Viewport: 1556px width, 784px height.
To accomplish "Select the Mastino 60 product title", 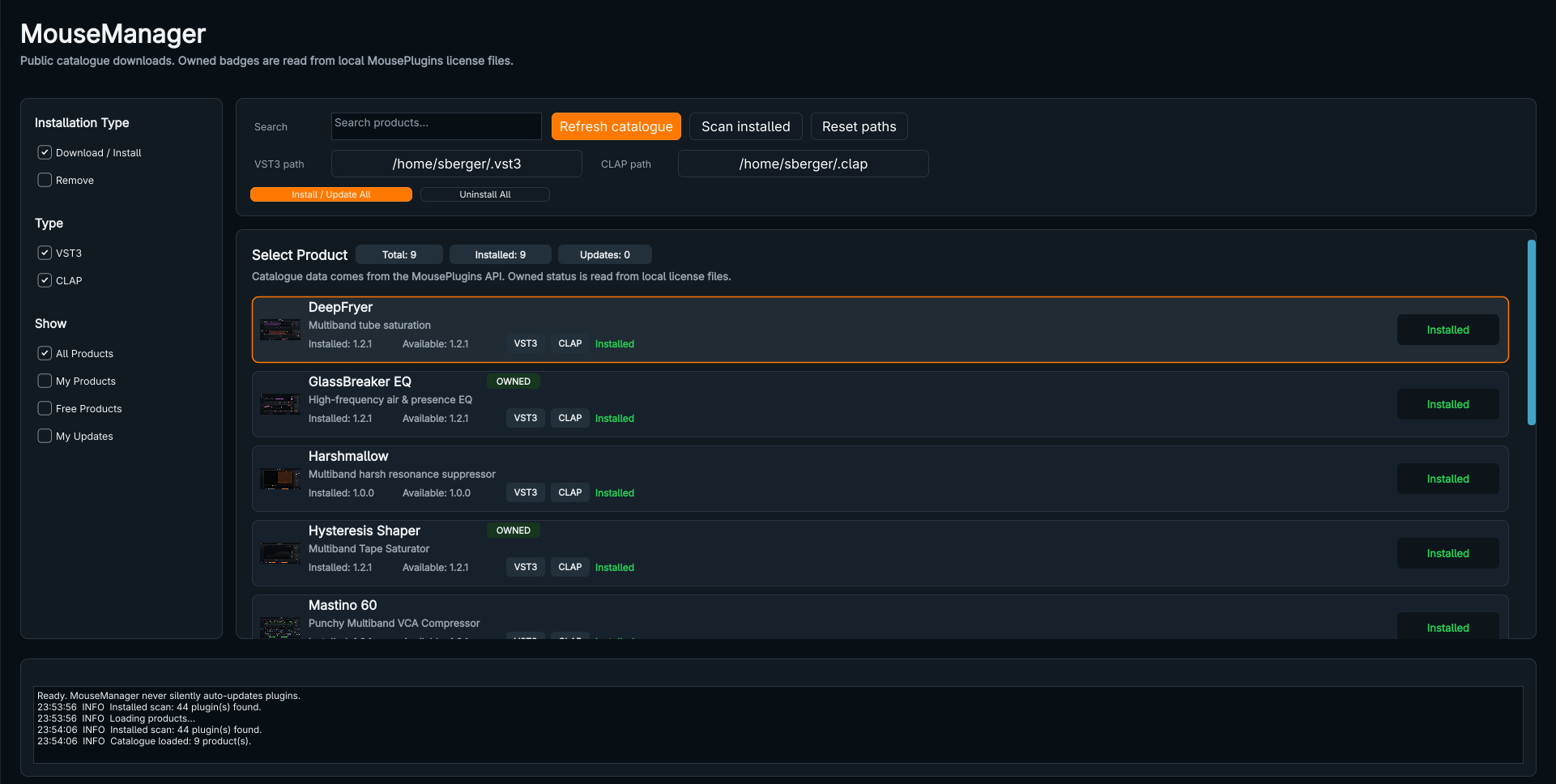I will (343, 605).
